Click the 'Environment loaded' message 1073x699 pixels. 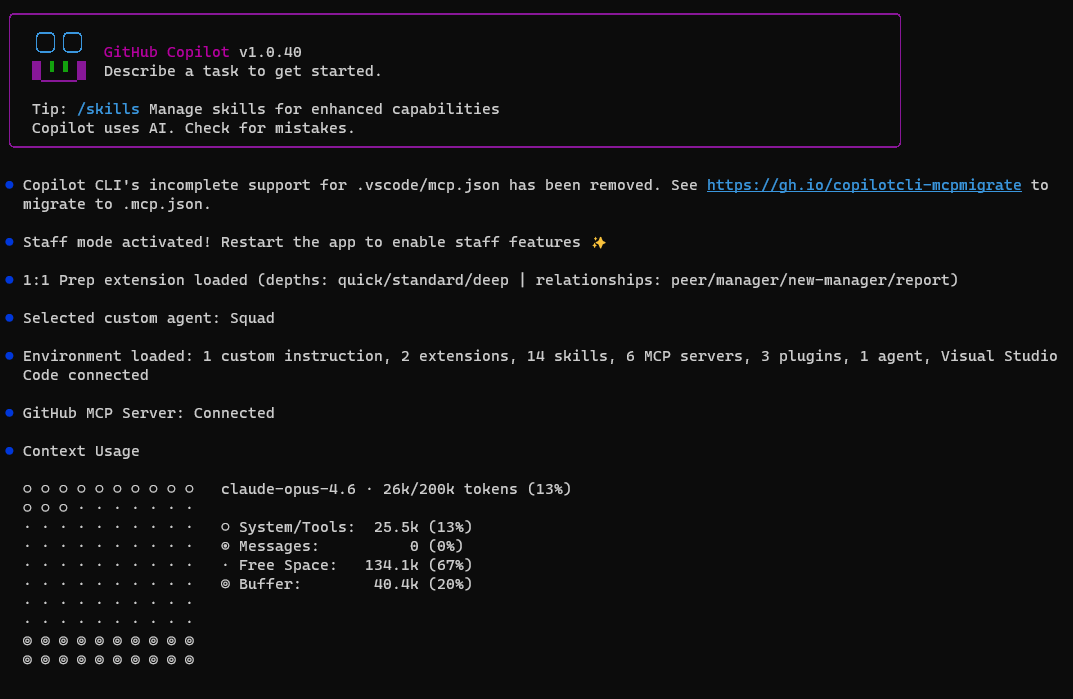pyautogui.click(x=540, y=366)
